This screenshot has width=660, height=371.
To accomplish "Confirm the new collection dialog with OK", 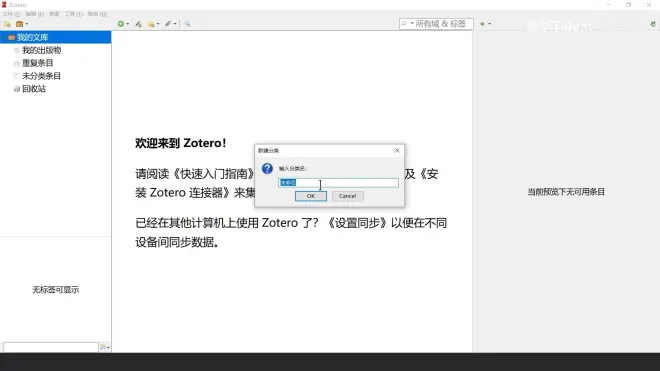I will point(311,196).
